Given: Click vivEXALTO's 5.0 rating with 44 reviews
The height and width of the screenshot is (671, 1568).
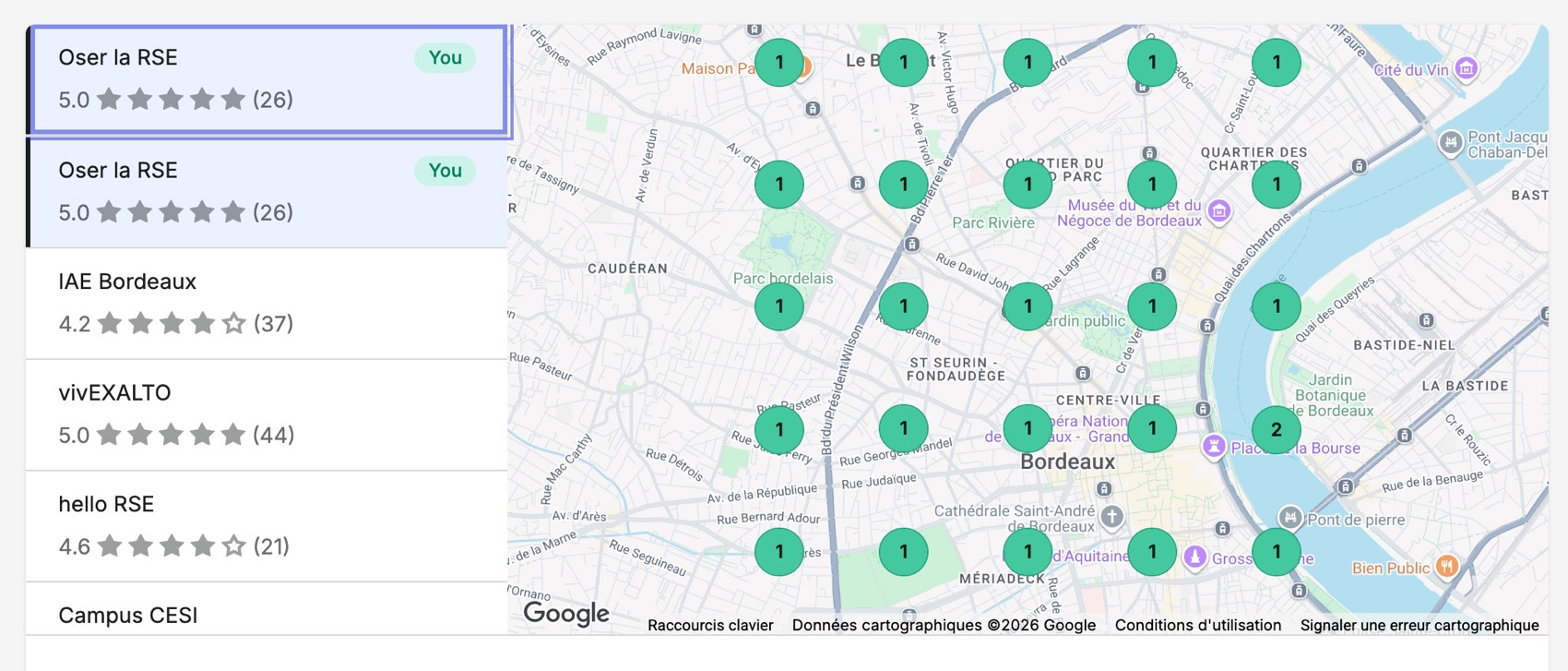Looking at the screenshot, I should click(176, 435).
